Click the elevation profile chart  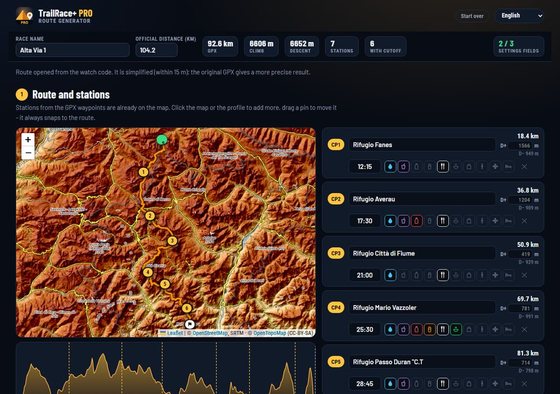[166, 369]
